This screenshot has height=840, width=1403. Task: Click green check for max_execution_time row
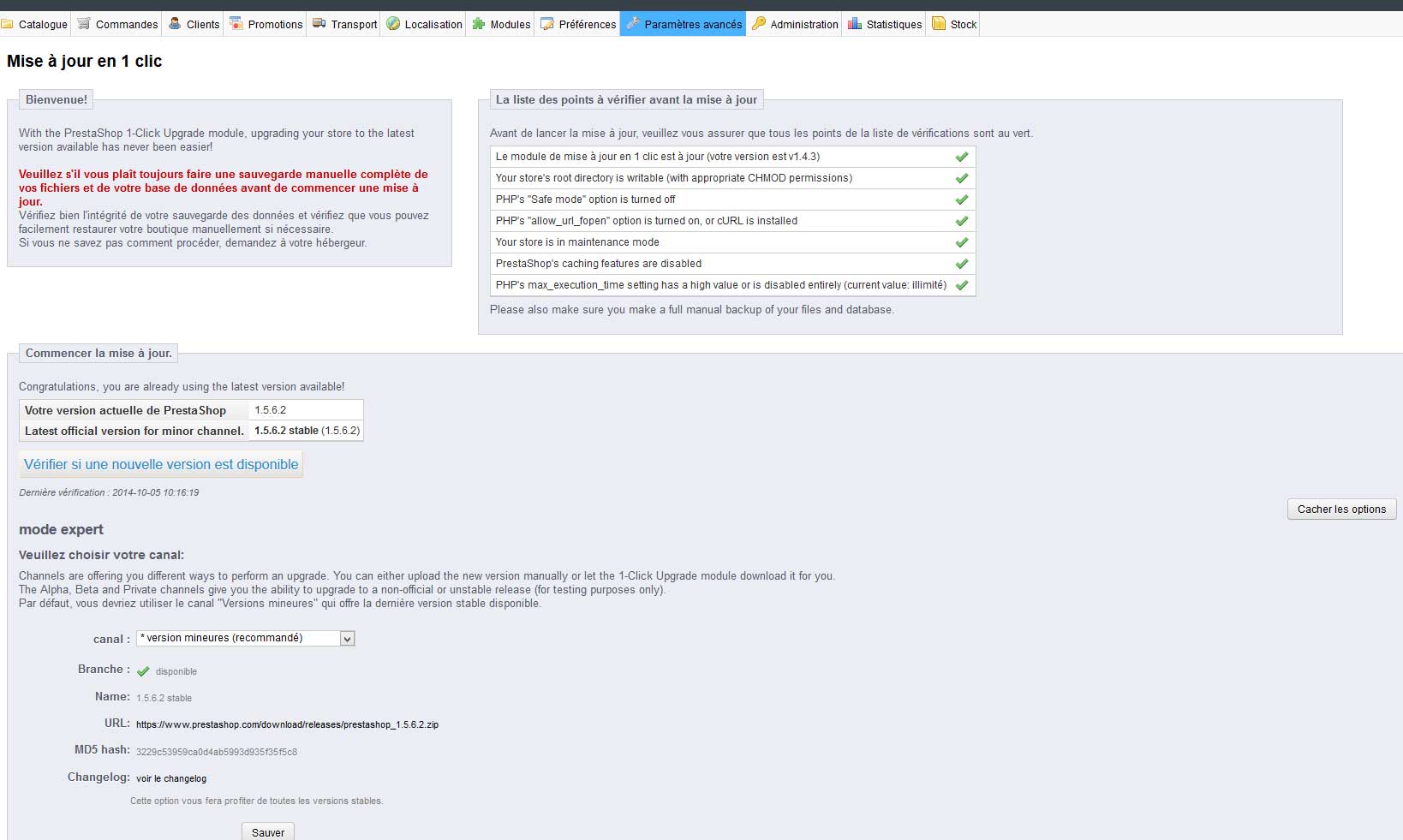962,285
